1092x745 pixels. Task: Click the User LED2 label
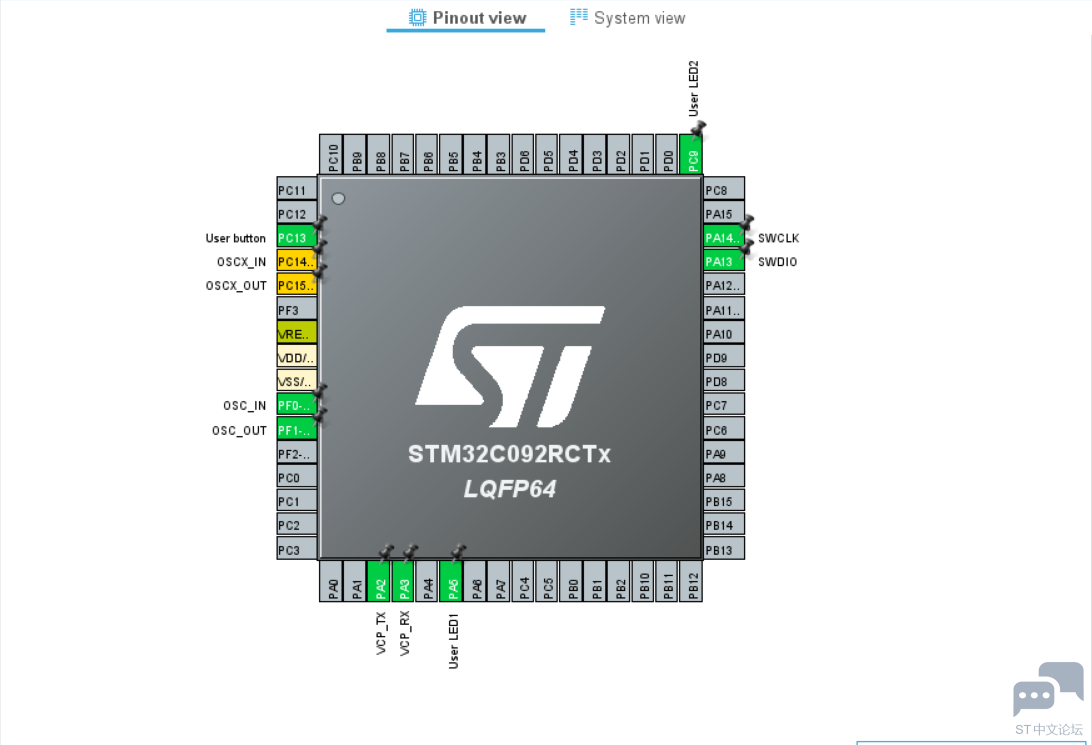click(x=693, y=88)
